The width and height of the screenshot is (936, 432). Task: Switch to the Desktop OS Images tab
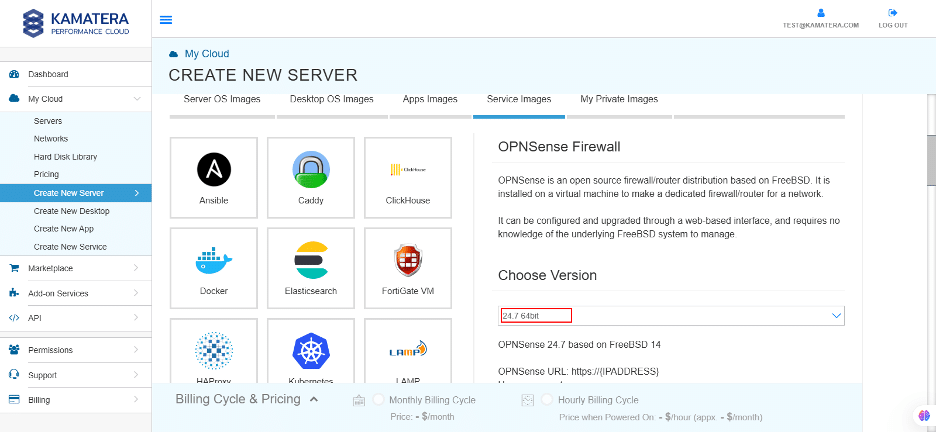pyautogui.click(x=332, y=100)
